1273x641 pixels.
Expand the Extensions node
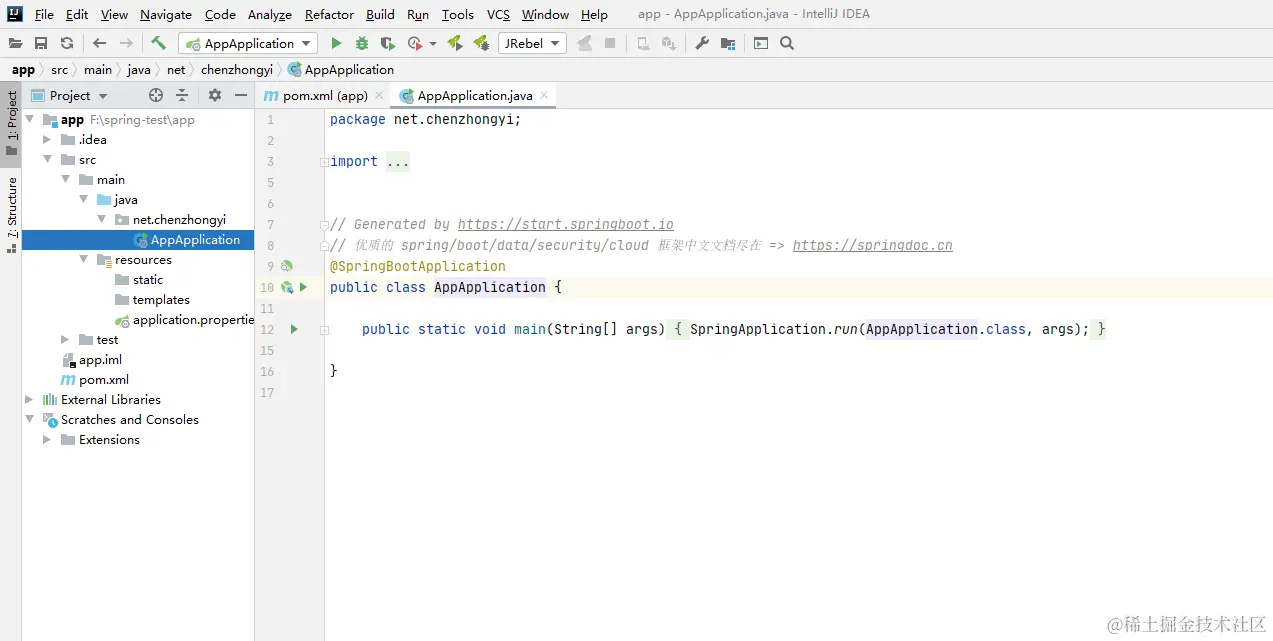47,440
